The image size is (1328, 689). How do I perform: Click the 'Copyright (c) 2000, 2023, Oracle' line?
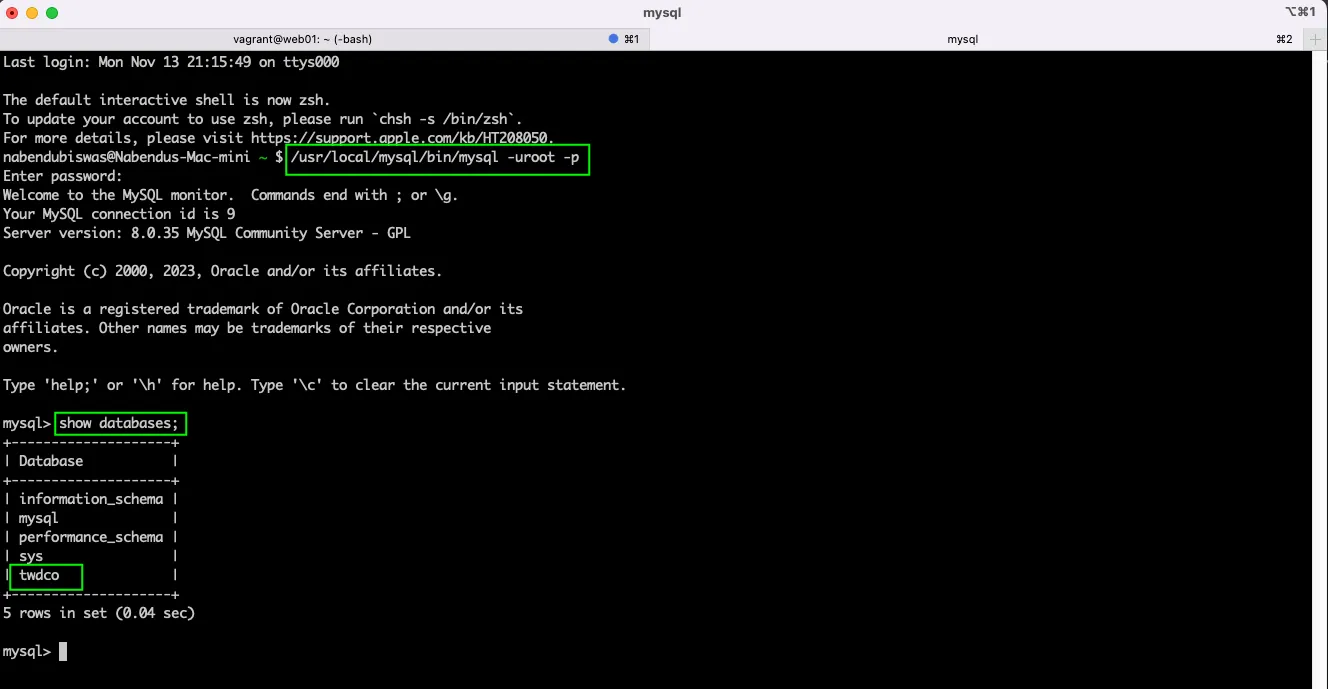coord(222,271)
